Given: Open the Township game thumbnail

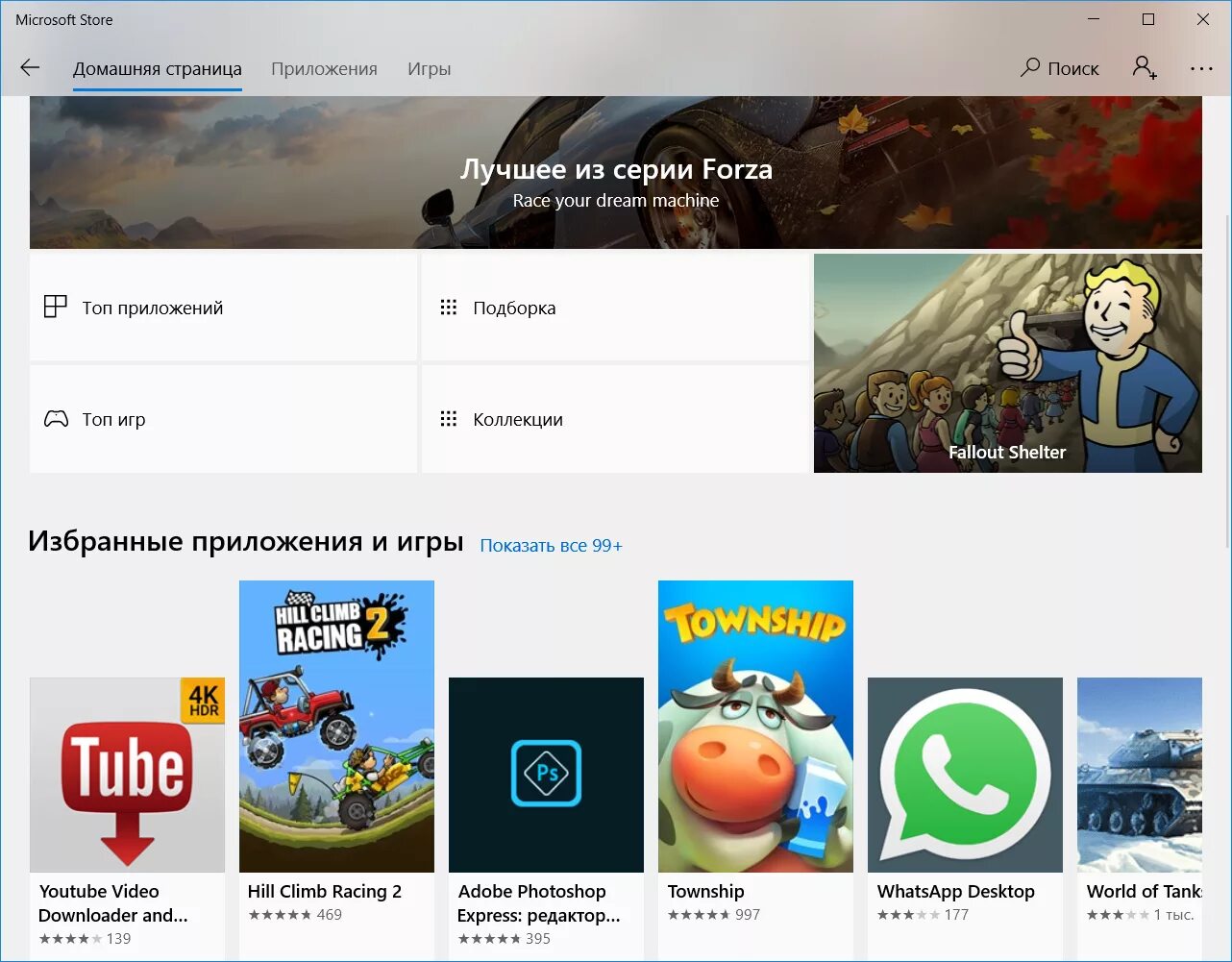Looking at the screenshot, I should pyautogui.click(x=755, y=727).
